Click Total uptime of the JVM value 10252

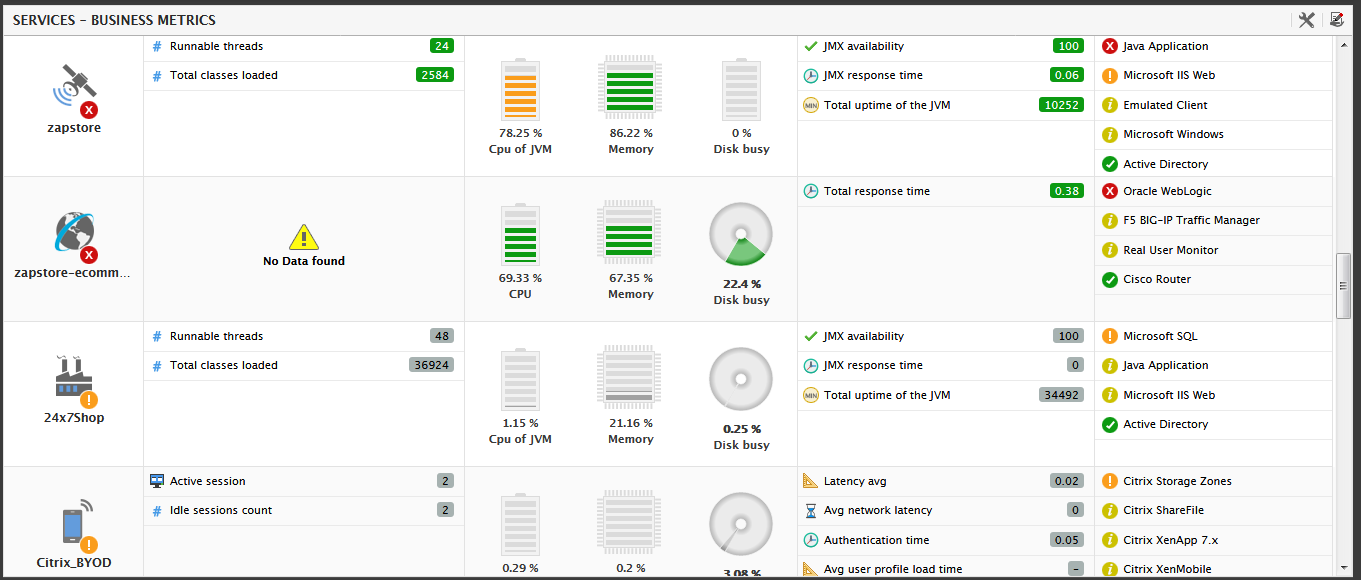pyautogui.click(x=1062, y=105)
